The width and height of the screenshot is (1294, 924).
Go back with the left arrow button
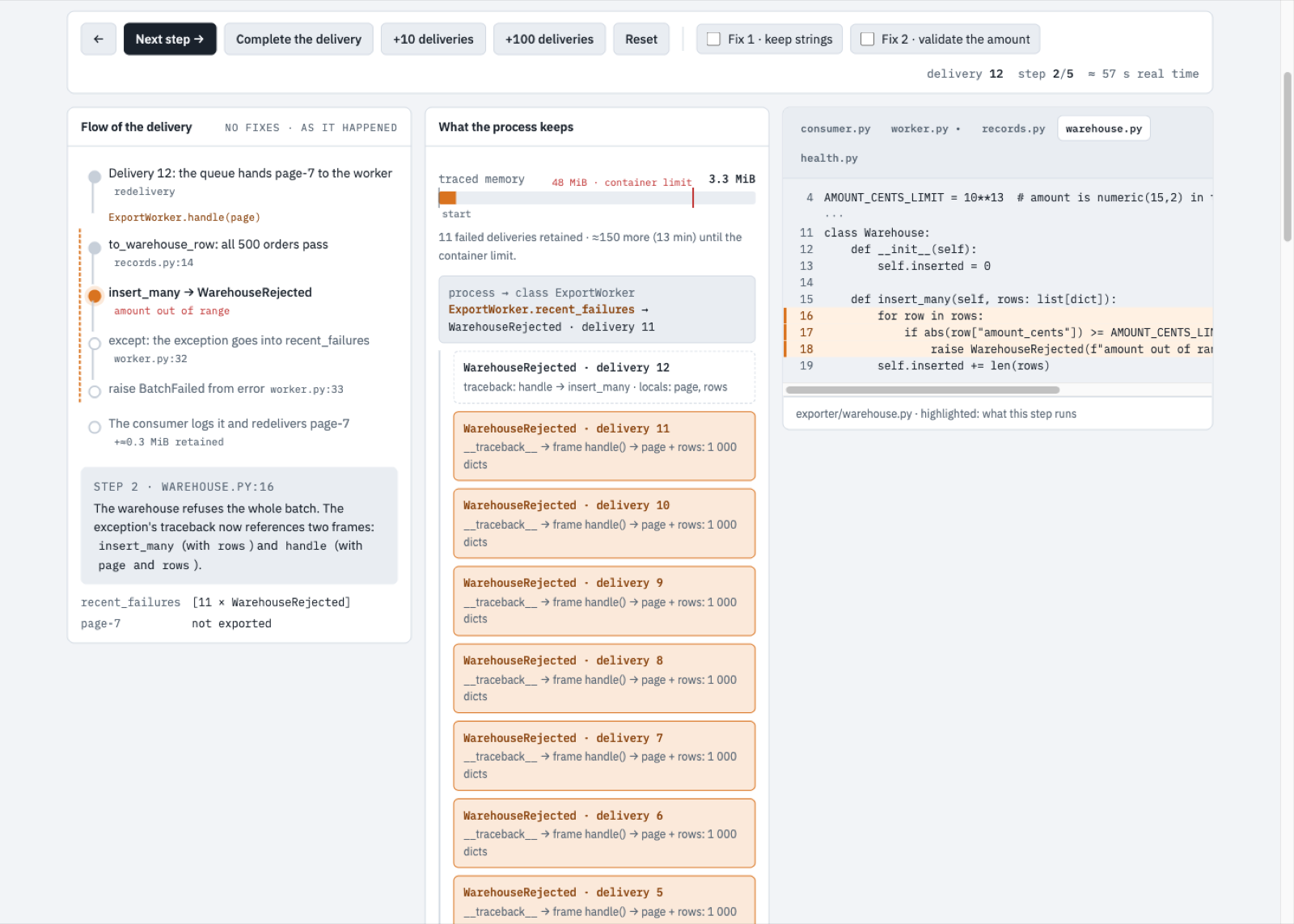point(98,39)
